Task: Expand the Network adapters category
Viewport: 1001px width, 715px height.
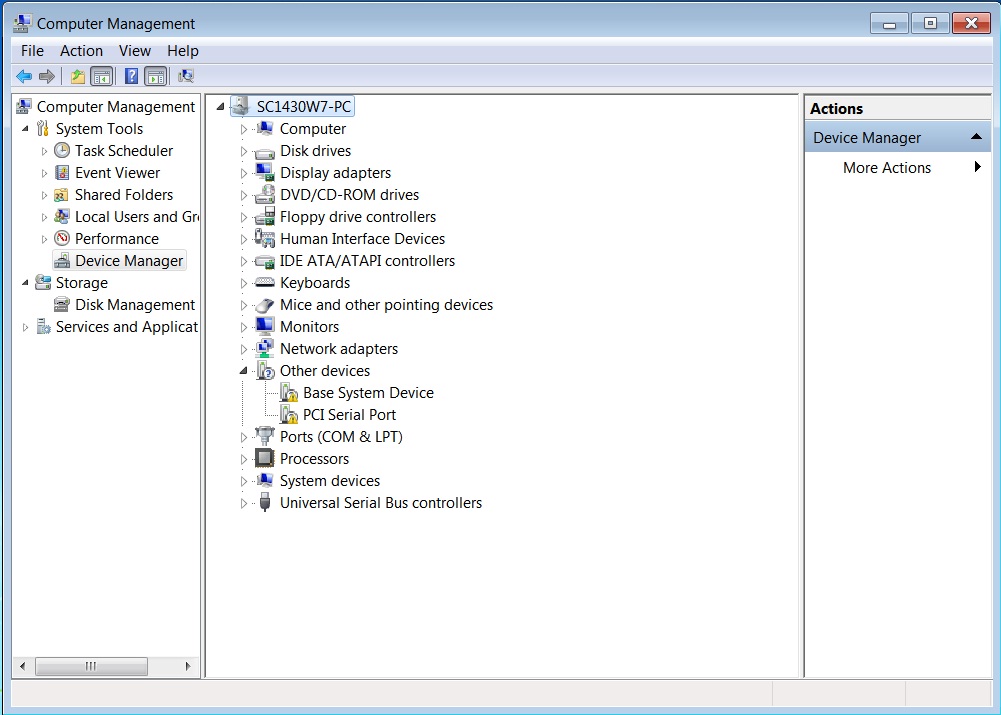Action: pyautogui.click(x=244, y=348)
